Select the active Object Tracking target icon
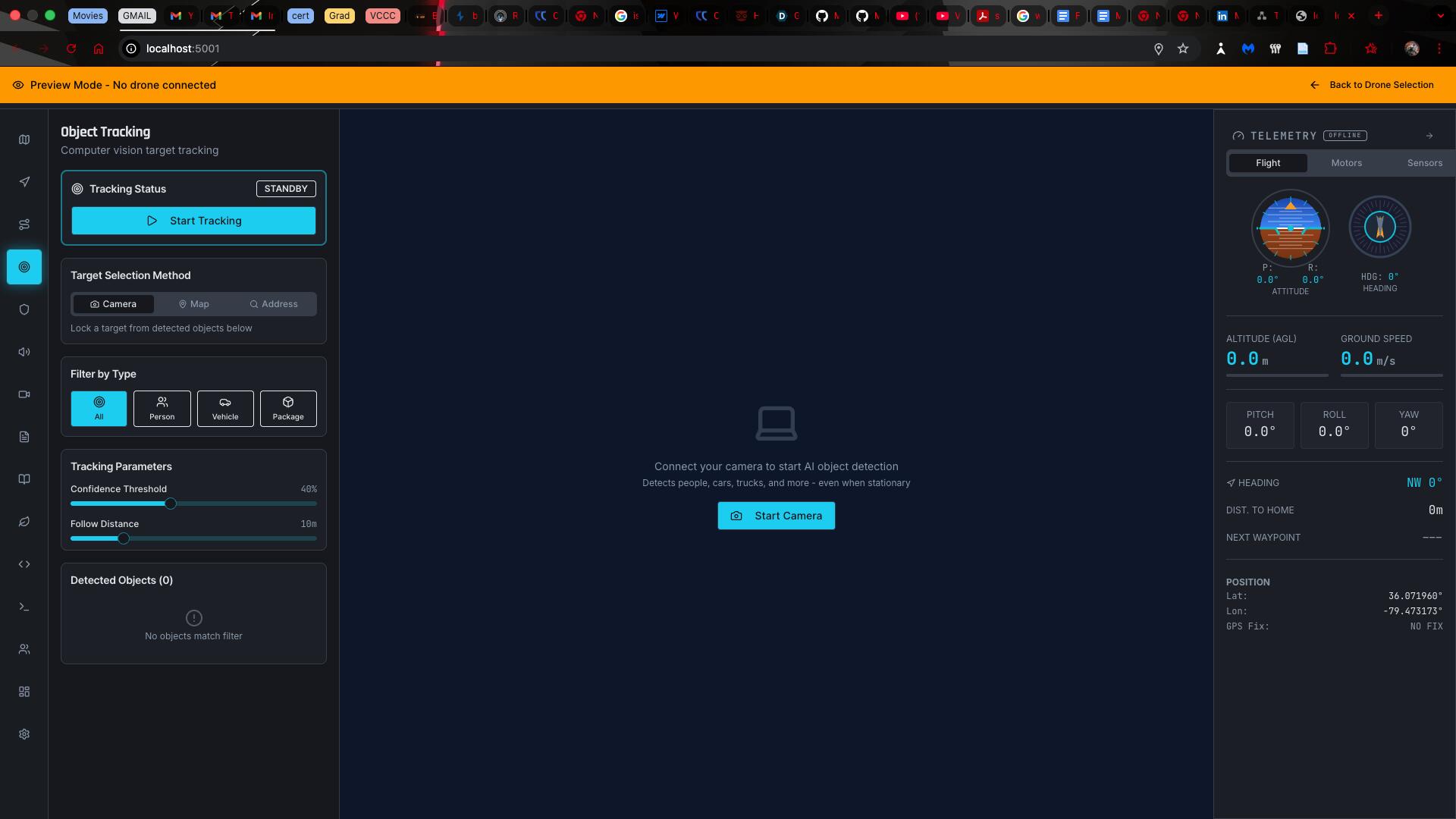The image size is (1456, 819). [x=24, y=267]
